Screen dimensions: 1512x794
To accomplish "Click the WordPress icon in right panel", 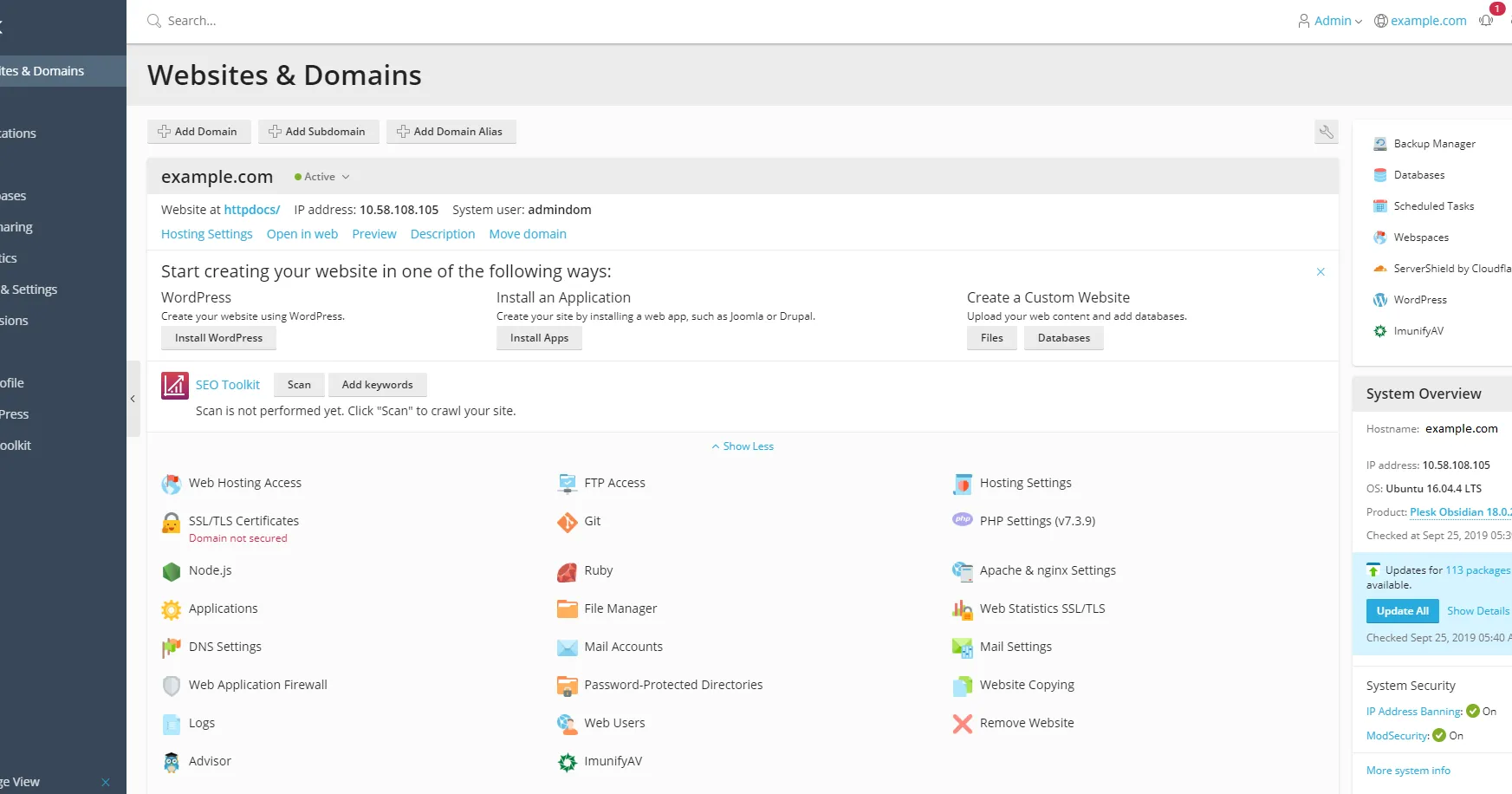I will (1380, 300).
